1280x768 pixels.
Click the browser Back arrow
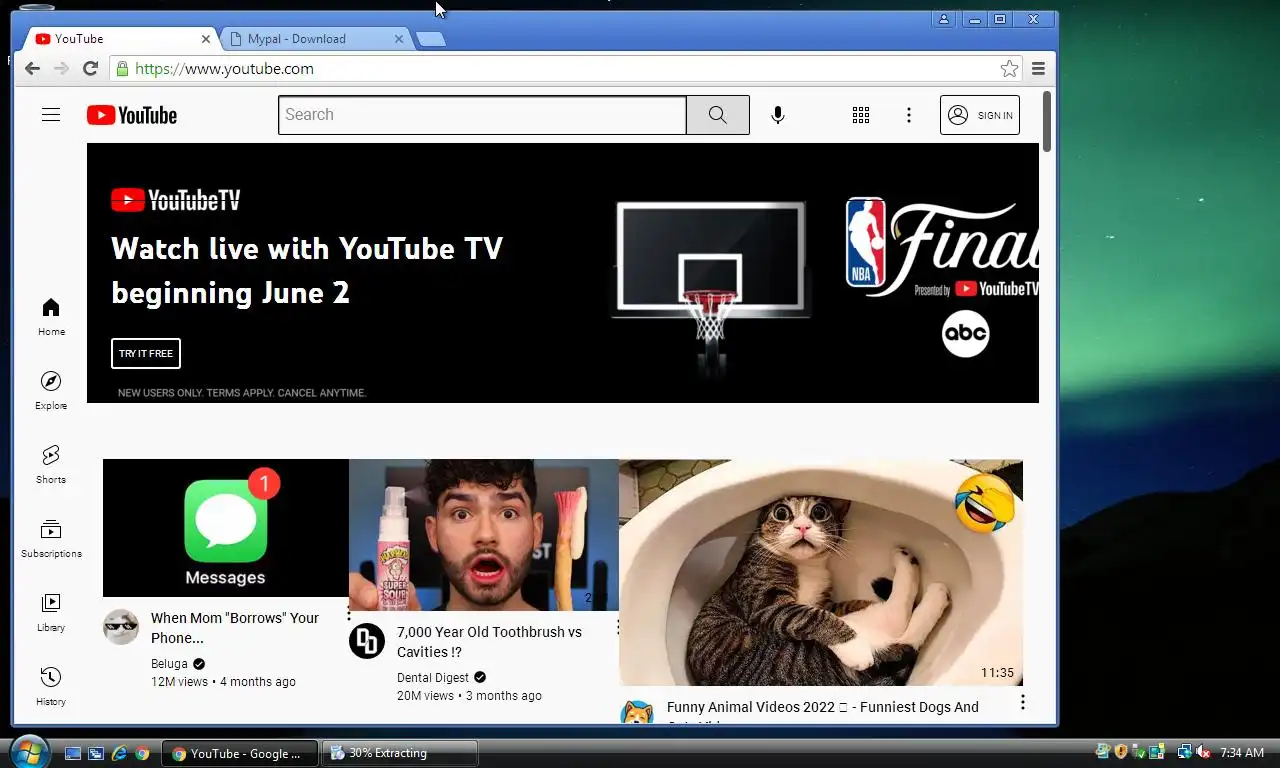32,69
